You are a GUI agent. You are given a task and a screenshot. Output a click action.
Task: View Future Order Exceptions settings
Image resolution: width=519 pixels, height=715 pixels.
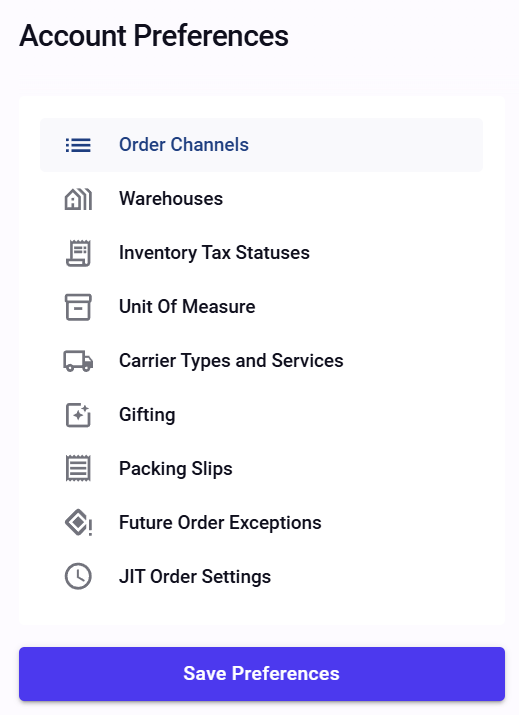[x=261, y=523]
